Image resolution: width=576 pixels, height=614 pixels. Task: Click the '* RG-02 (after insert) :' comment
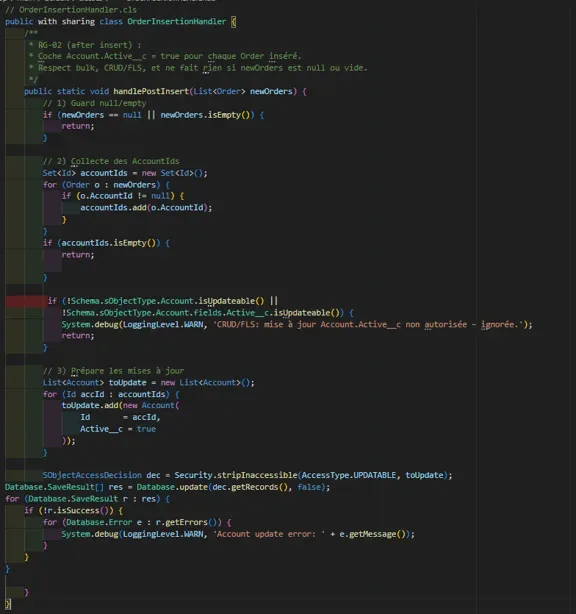coord(85,45)
